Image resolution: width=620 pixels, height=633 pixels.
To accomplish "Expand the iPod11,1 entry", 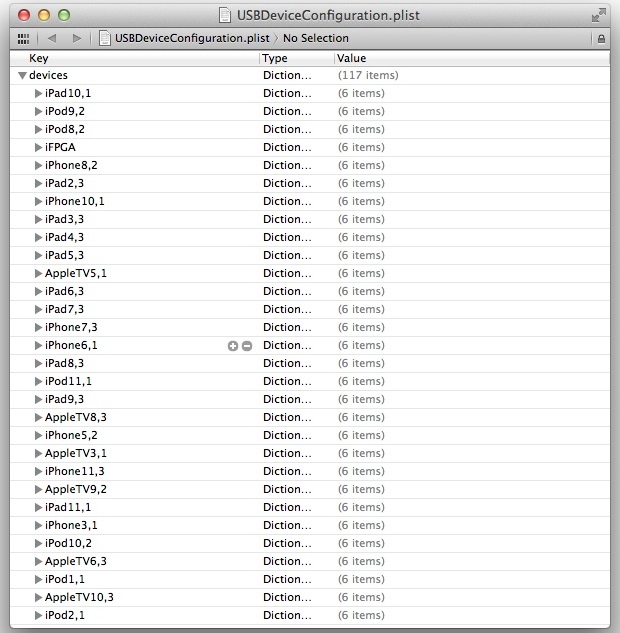I will 38,381.
